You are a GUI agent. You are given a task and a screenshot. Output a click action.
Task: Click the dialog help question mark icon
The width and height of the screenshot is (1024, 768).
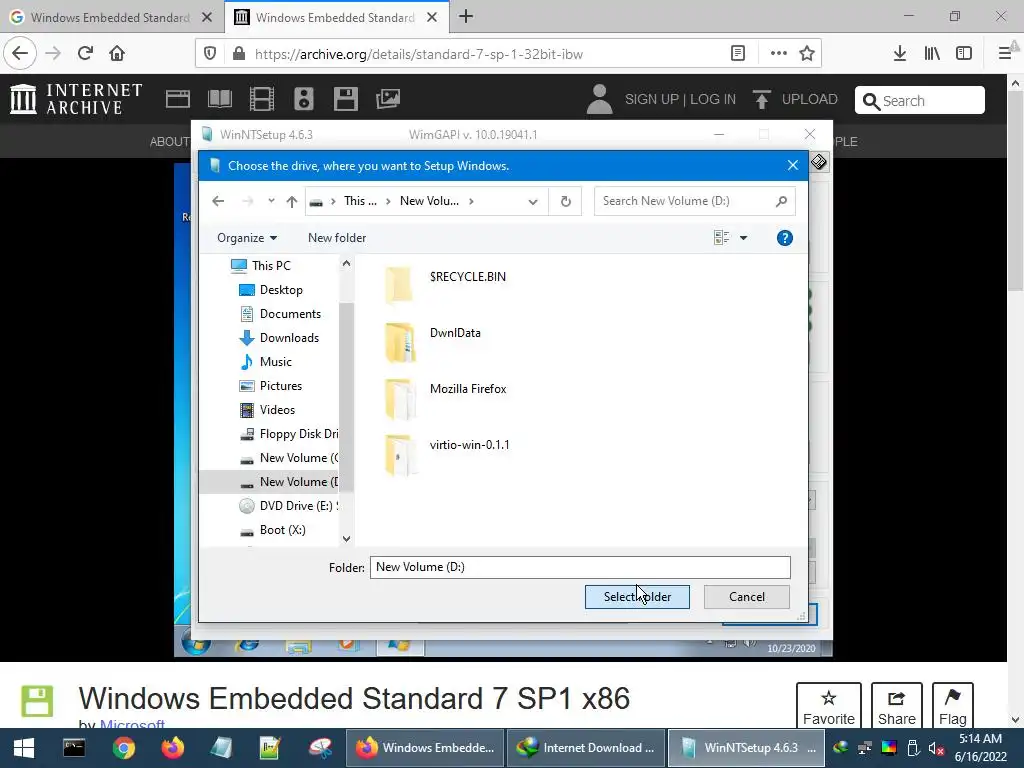click(784, 238)
